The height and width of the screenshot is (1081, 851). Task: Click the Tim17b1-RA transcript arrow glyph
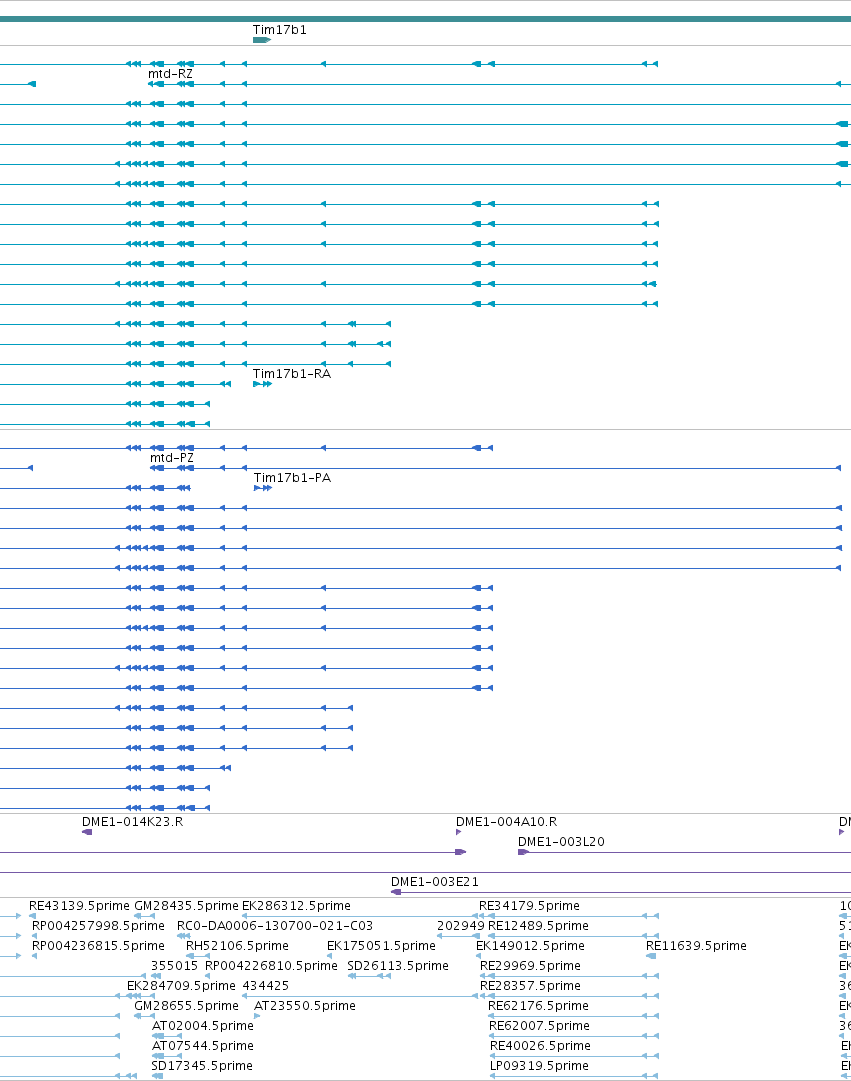coord(263,384)
